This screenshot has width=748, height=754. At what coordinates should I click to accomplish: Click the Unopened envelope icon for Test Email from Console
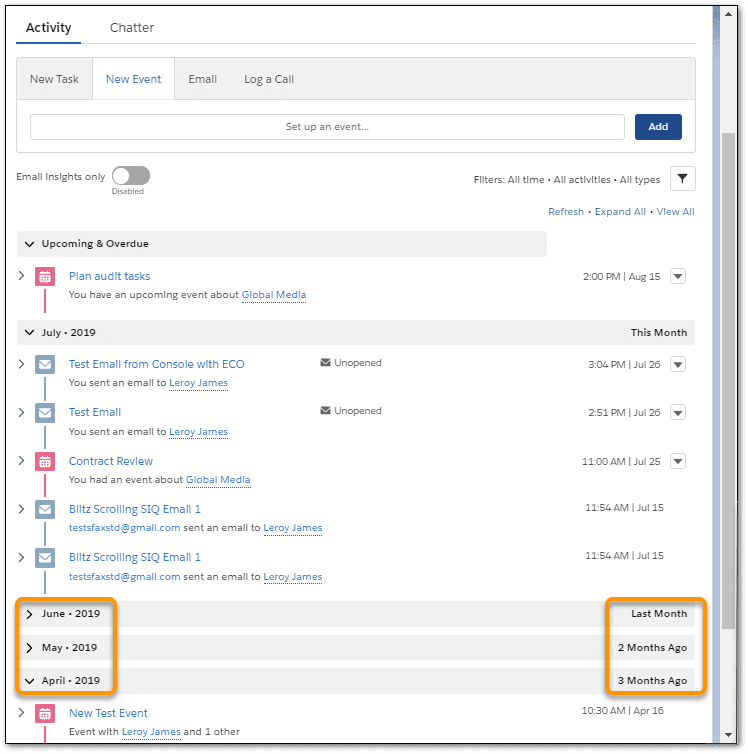click(325, 363)
